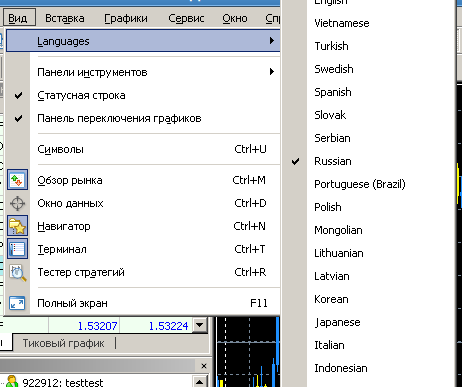
Task: Click navigator scroll up arrow
Action: click(200, 381)
